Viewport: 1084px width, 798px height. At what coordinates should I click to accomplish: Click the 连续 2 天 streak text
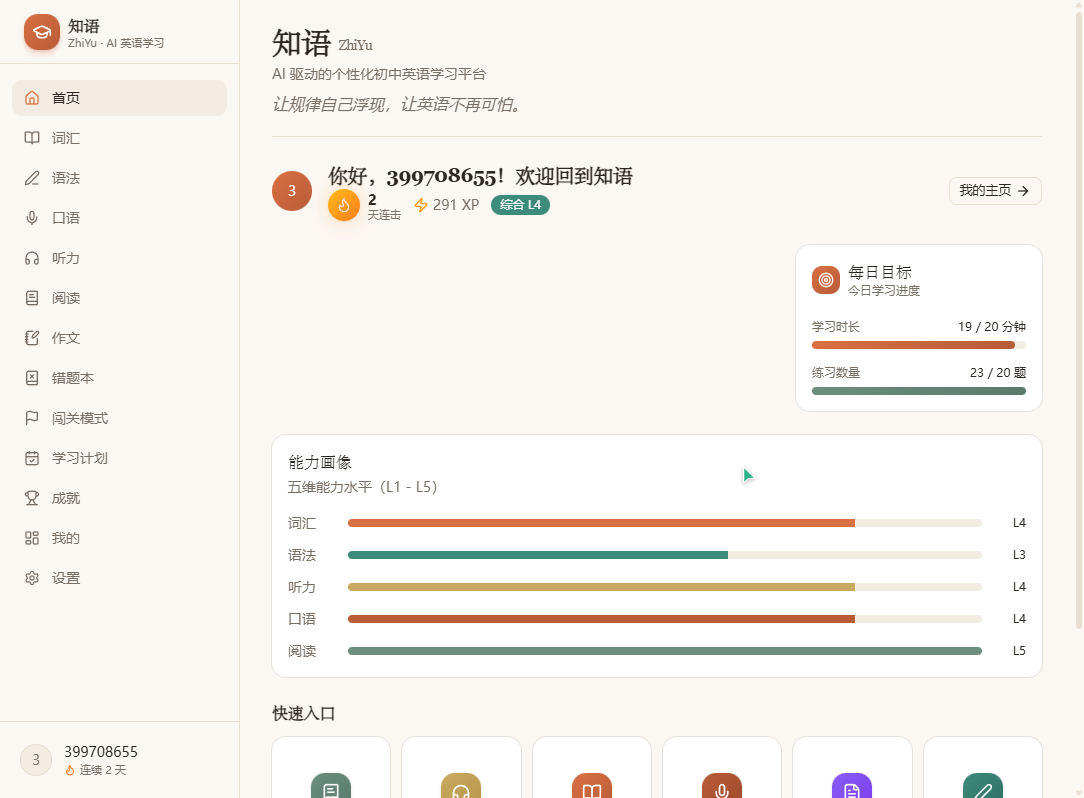(102, 770)
